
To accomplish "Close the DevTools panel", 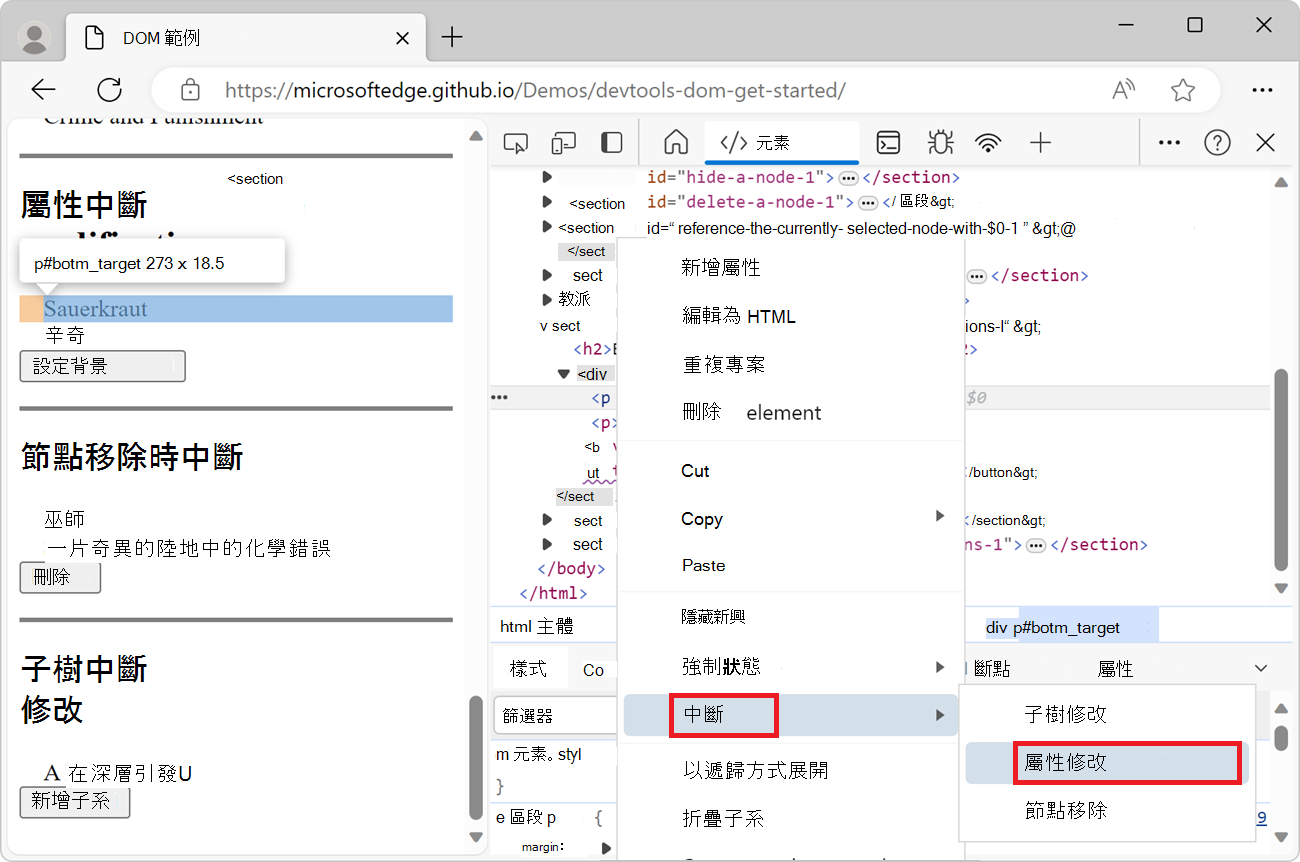I will pos(1265,143).
